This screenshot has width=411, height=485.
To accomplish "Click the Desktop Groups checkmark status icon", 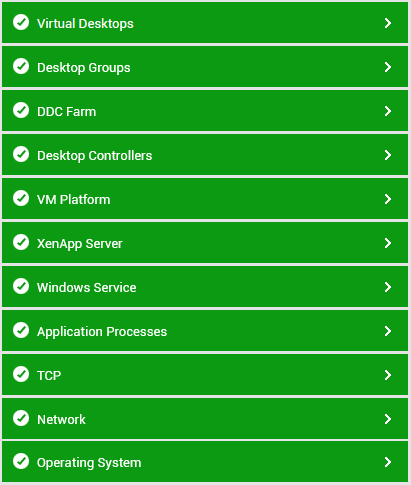I will click(x=21, y=66).
